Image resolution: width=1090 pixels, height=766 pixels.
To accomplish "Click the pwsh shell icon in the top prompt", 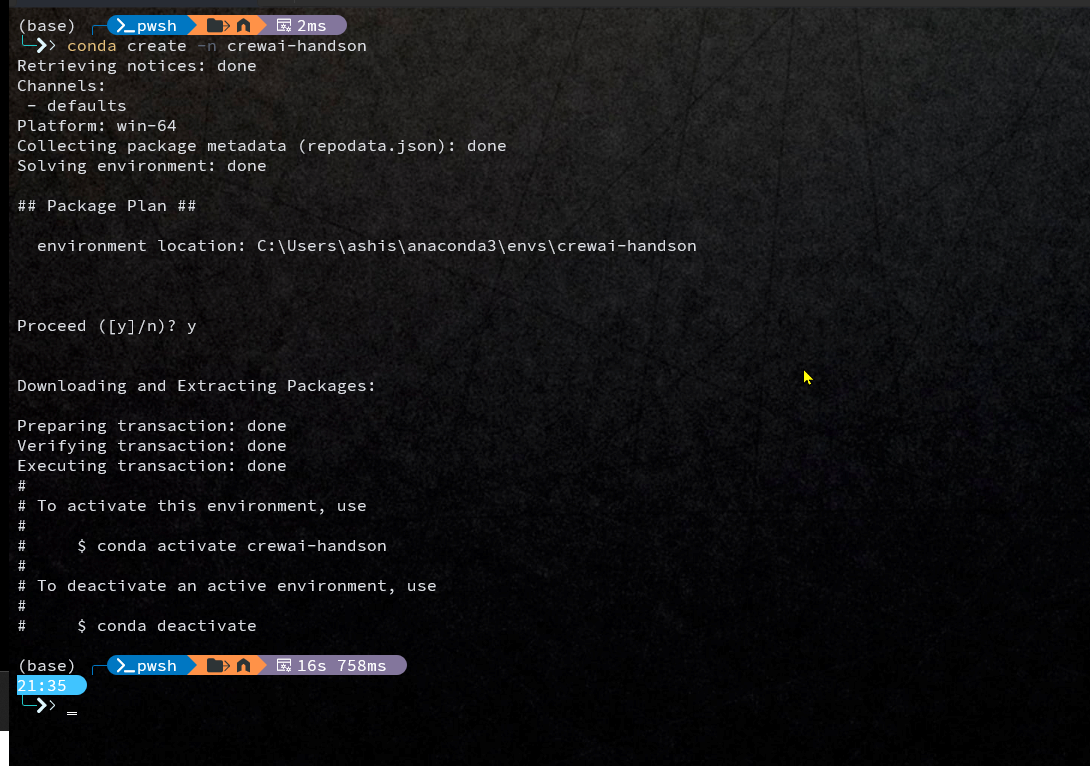I will [126, 26].
